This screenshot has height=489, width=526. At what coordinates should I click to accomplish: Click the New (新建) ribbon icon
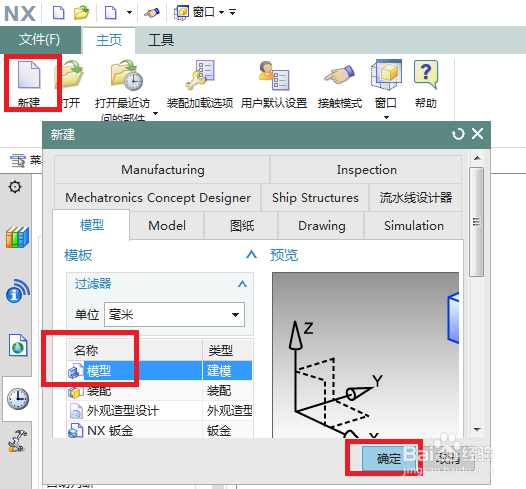point(29,75)
